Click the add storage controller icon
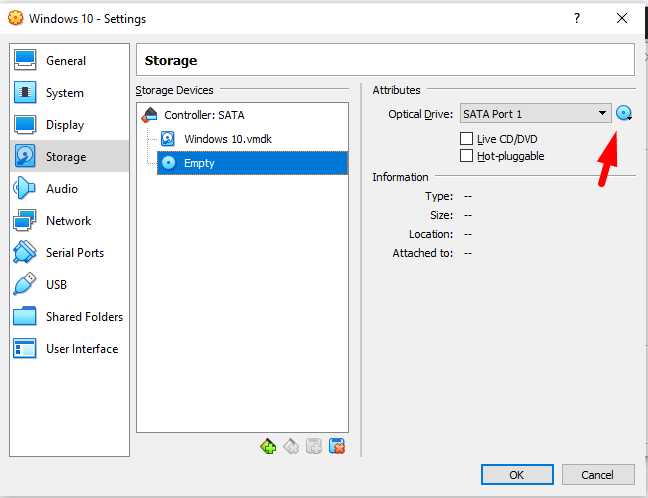648x498 pixels. pyautogui.click(x=267, y=446)
